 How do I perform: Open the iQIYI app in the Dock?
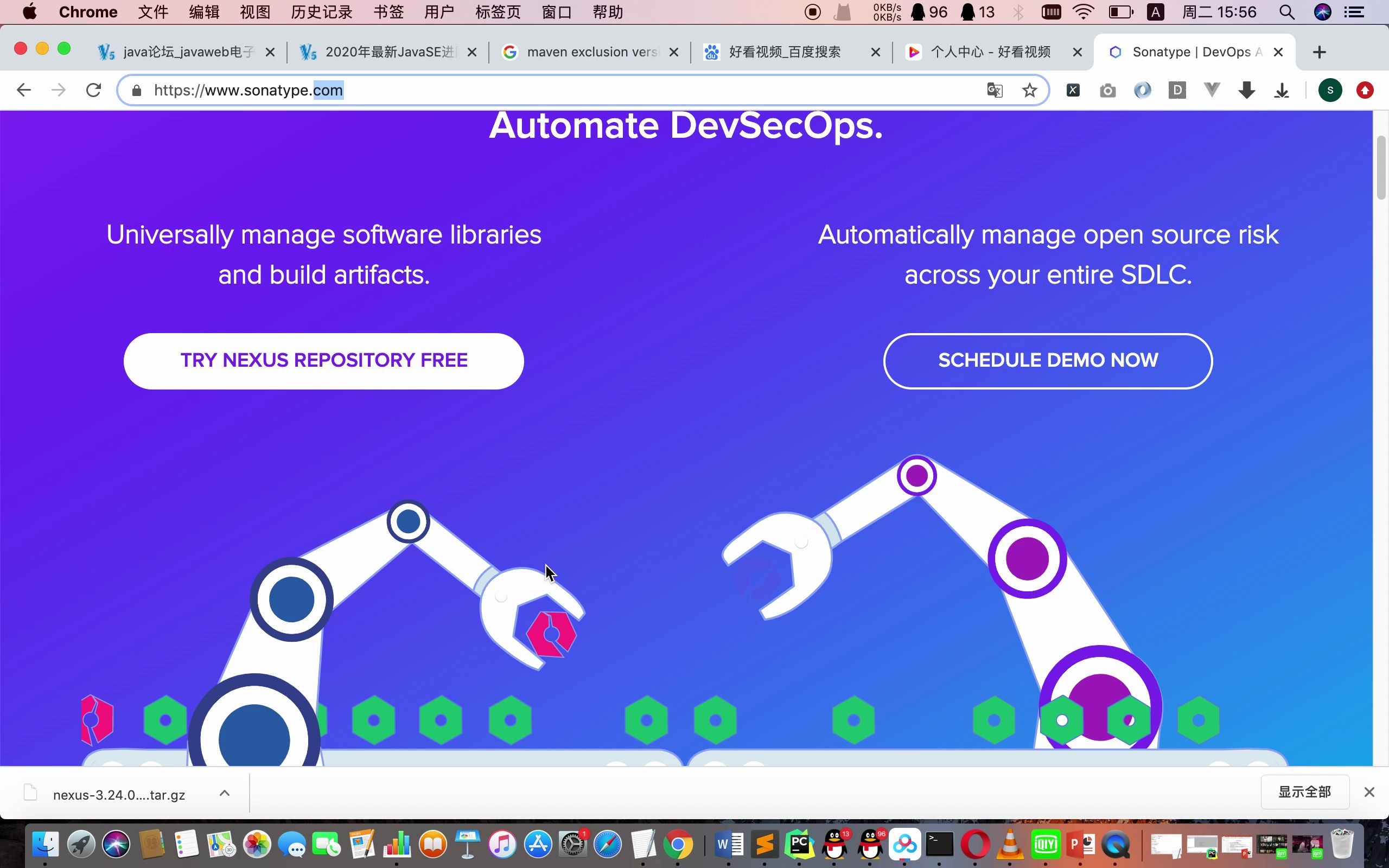tap(1045, 845)
